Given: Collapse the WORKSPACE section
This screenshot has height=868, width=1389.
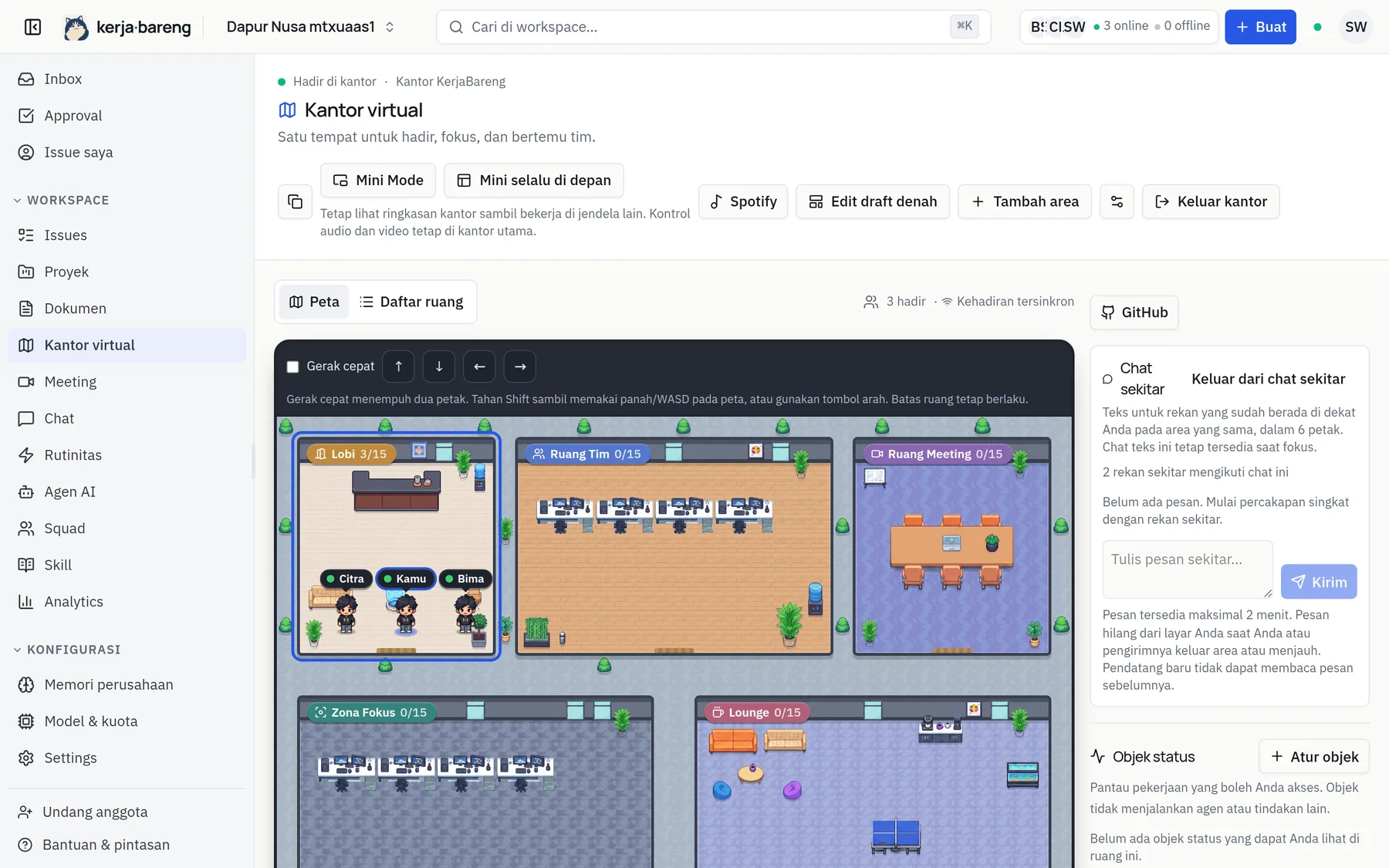Looking at the screenshot, I should pyautogui.click(x=62, y=200).
